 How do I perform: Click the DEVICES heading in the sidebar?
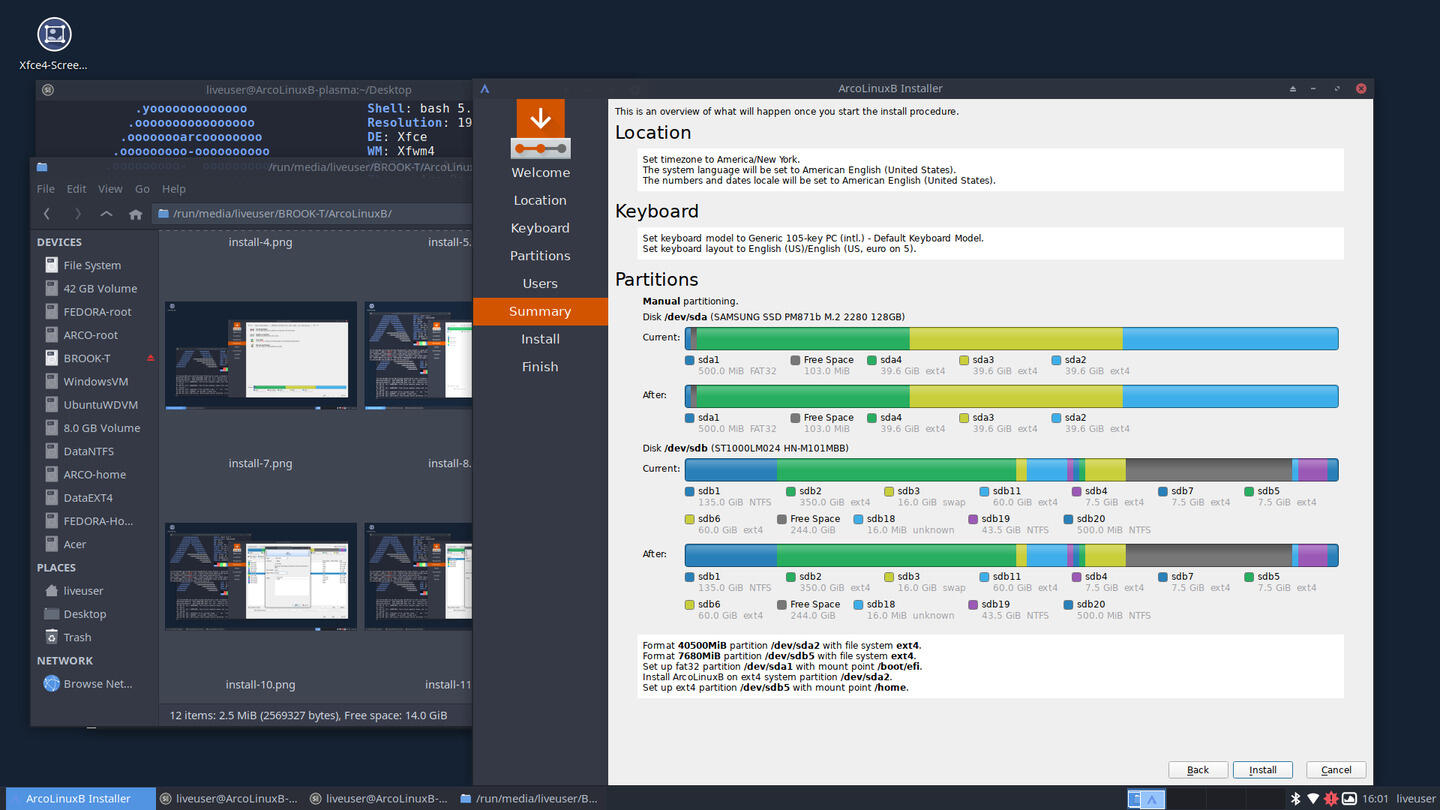[59, 242]
